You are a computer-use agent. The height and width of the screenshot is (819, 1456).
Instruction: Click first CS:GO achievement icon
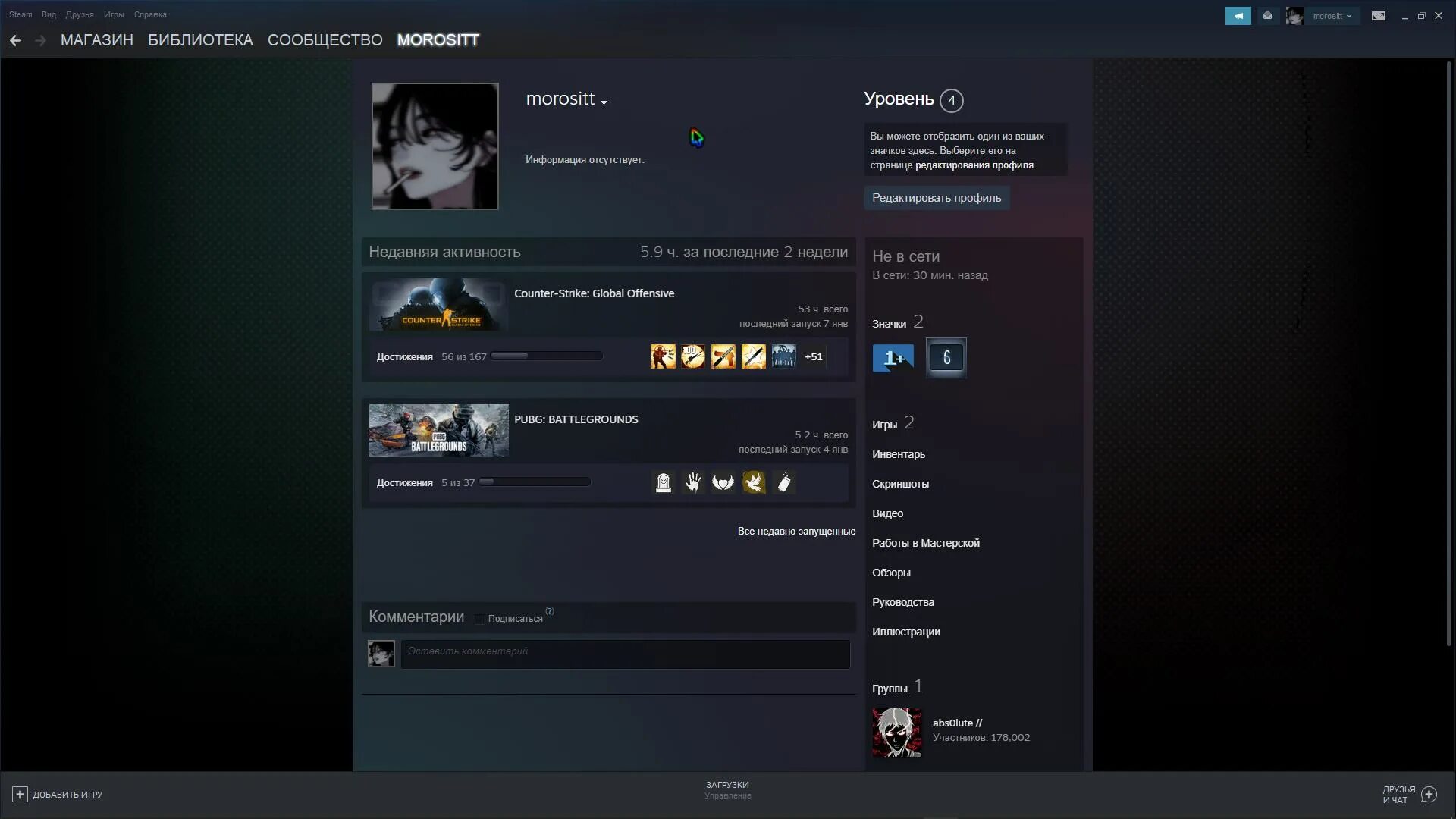663,356
